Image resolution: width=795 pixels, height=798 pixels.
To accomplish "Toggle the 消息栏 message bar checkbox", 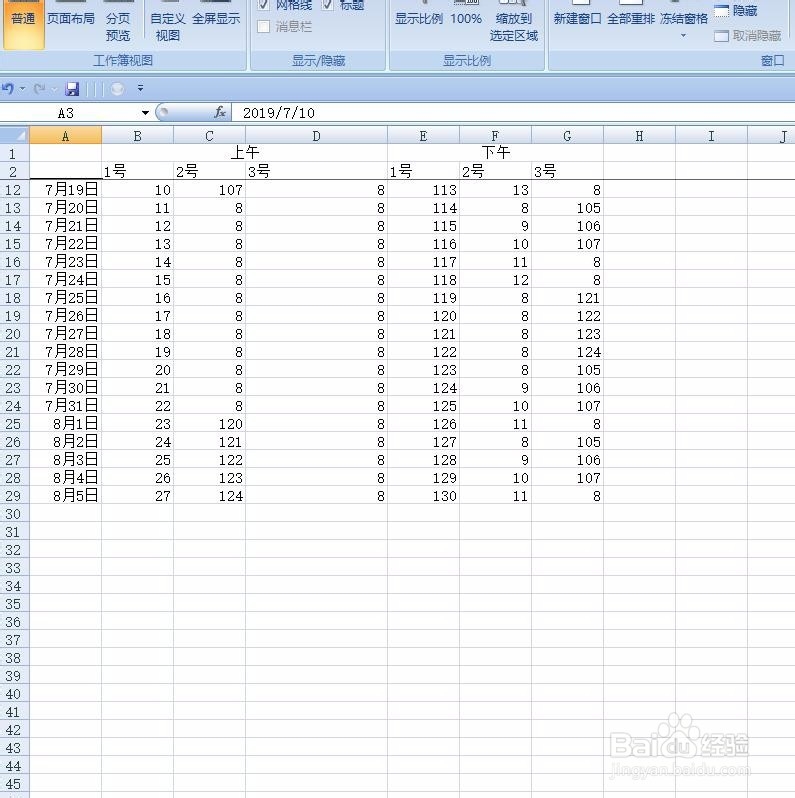I will click(263, 26).
